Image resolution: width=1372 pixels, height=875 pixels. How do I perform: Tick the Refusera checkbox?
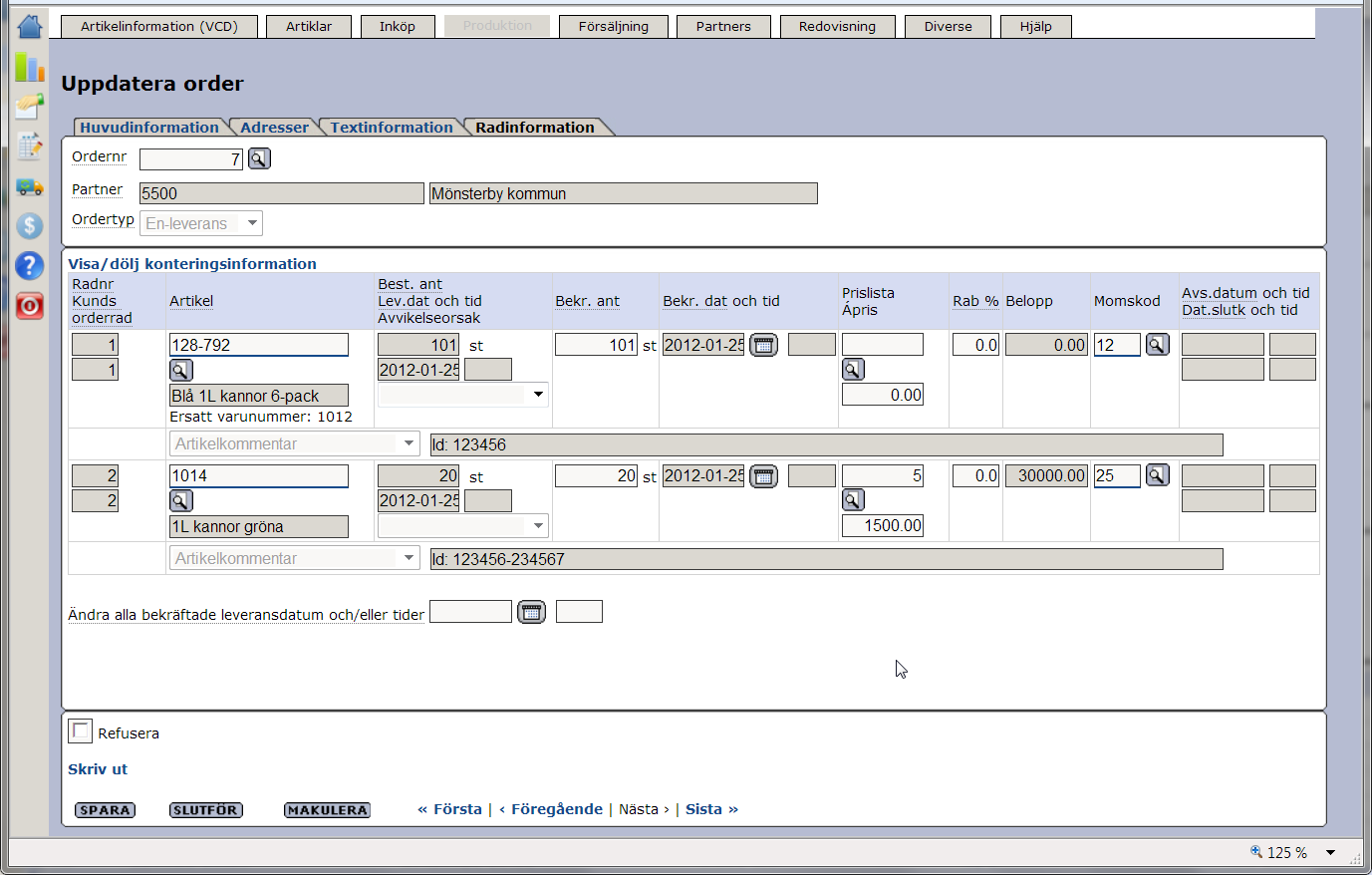[x=80, y=731]
